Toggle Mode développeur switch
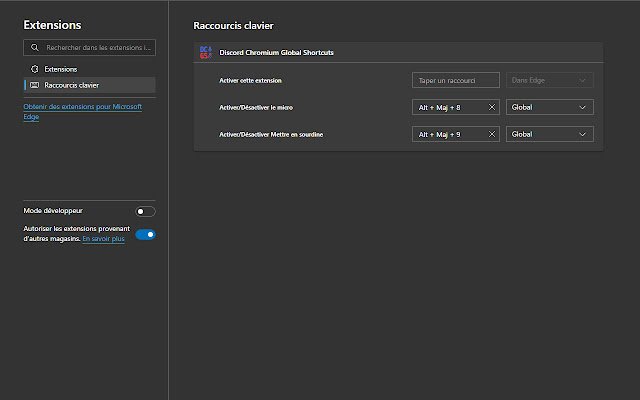640x400 pixels. point(145,211)
